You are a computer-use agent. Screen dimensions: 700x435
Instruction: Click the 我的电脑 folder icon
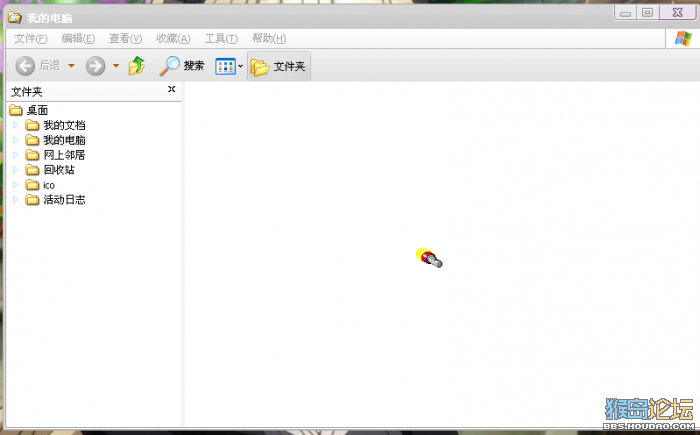(x=32, y=140)
